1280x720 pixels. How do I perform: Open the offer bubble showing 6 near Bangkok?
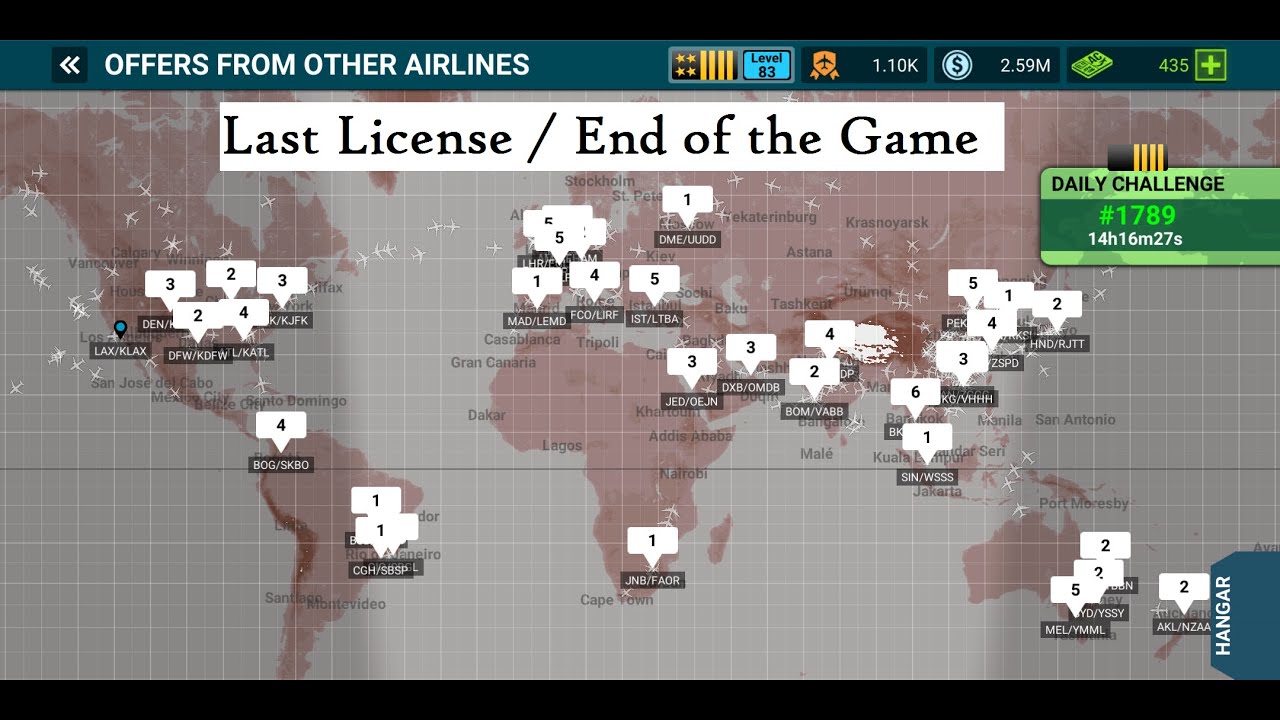coord(915,395)
